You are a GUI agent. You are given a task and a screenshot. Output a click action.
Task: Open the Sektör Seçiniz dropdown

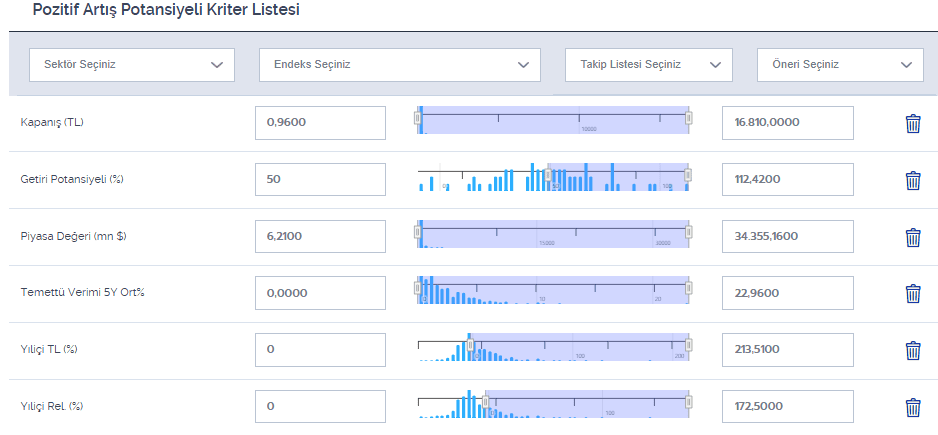pos(132,65)
